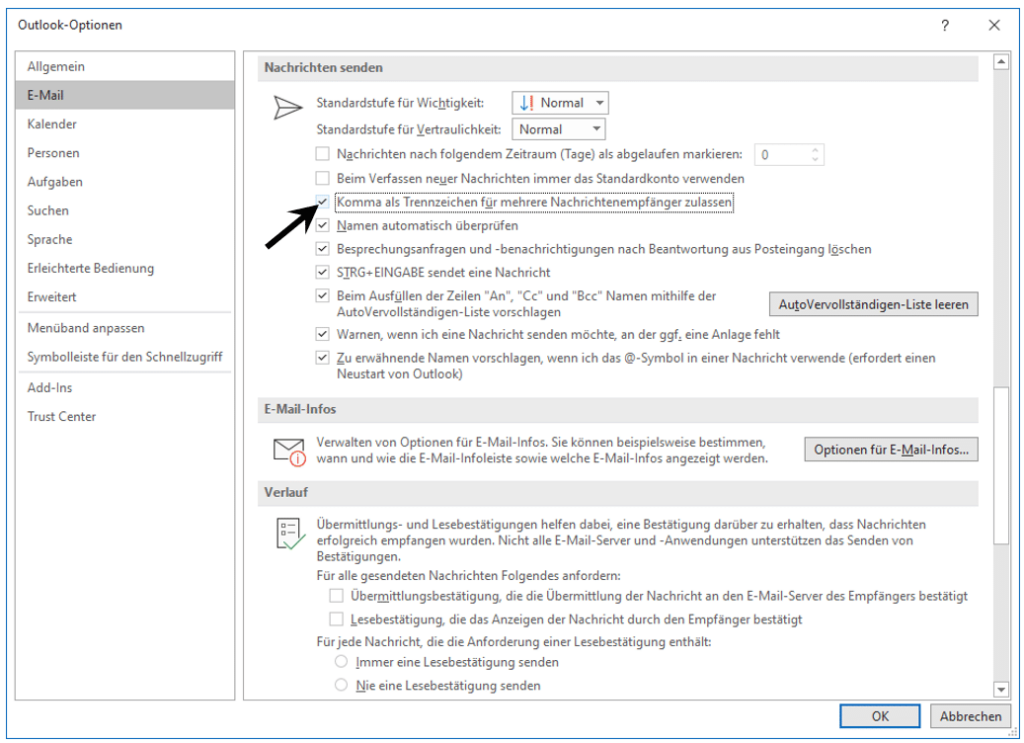Enable marking messages as expired checkbox
This screenshot has width=1024, height=743.
point(322,154)
